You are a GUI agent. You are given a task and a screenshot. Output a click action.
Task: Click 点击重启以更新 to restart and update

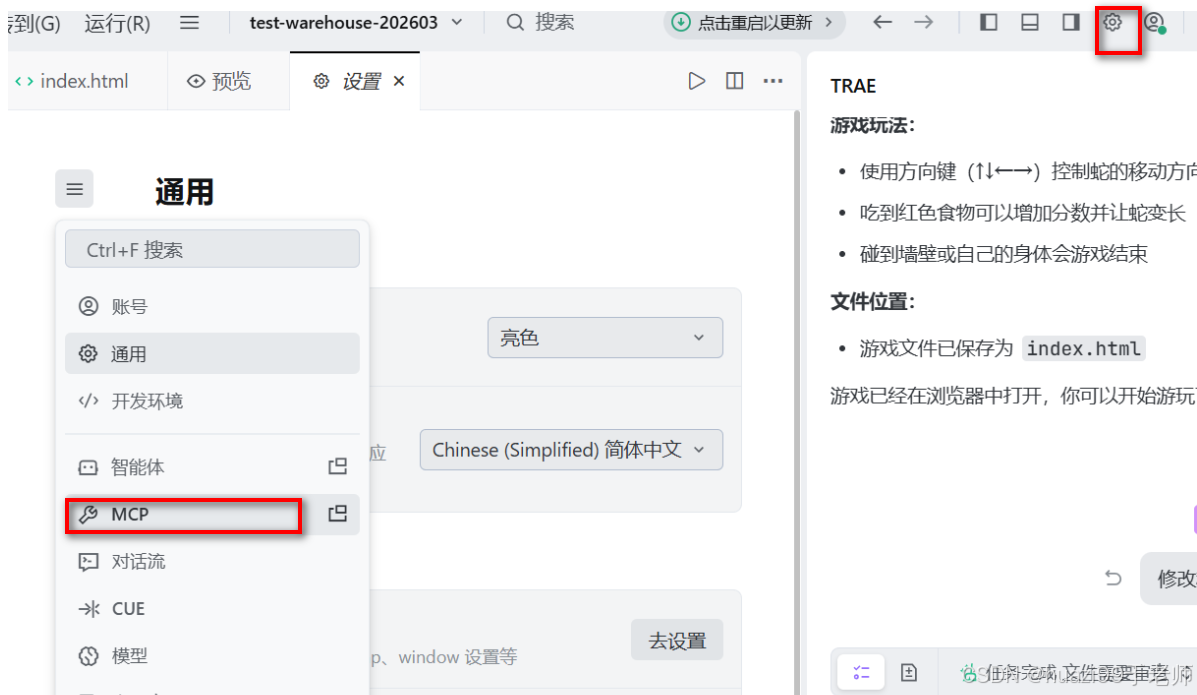pos(753,23)
